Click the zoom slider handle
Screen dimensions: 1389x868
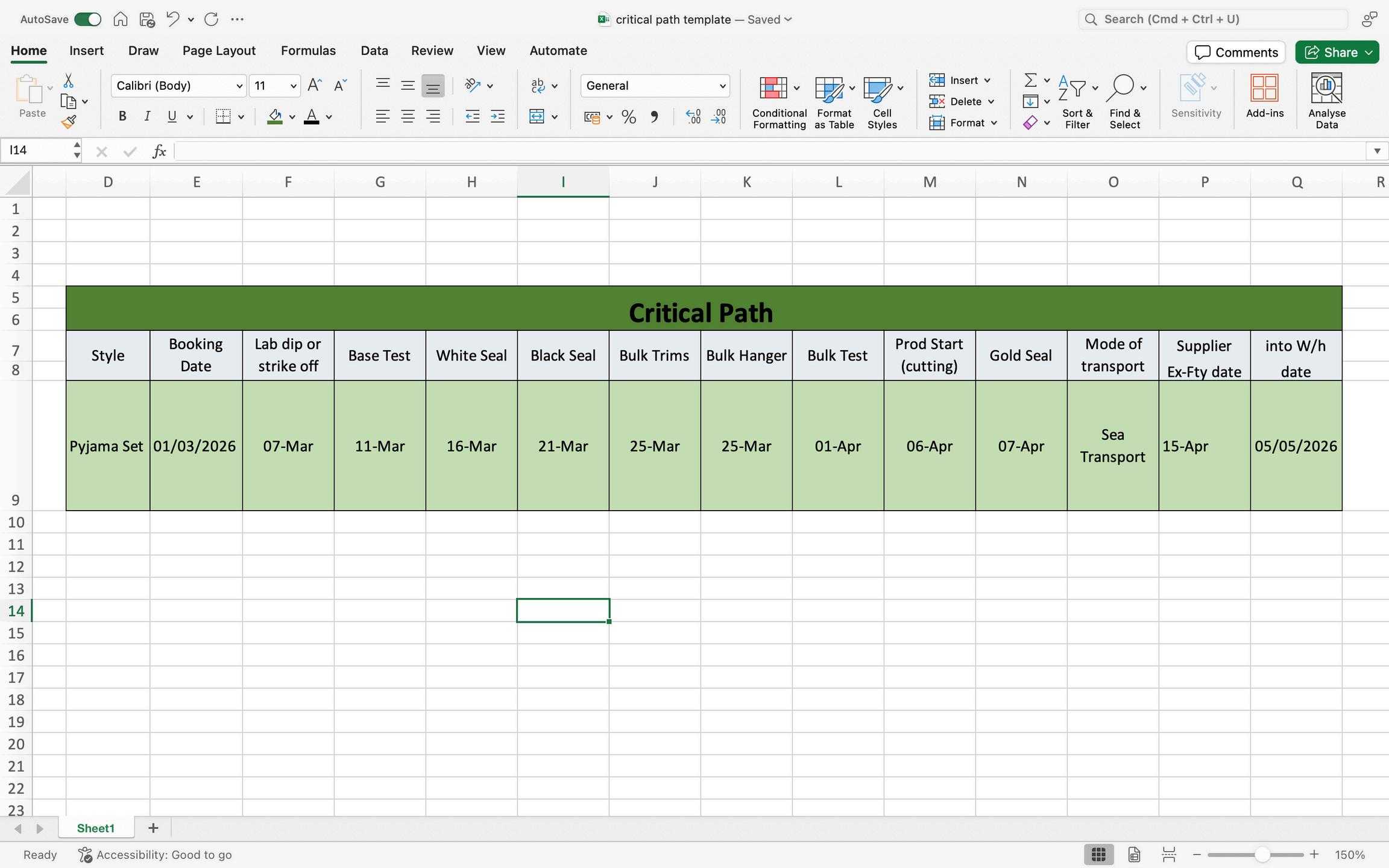[1262, 854]
